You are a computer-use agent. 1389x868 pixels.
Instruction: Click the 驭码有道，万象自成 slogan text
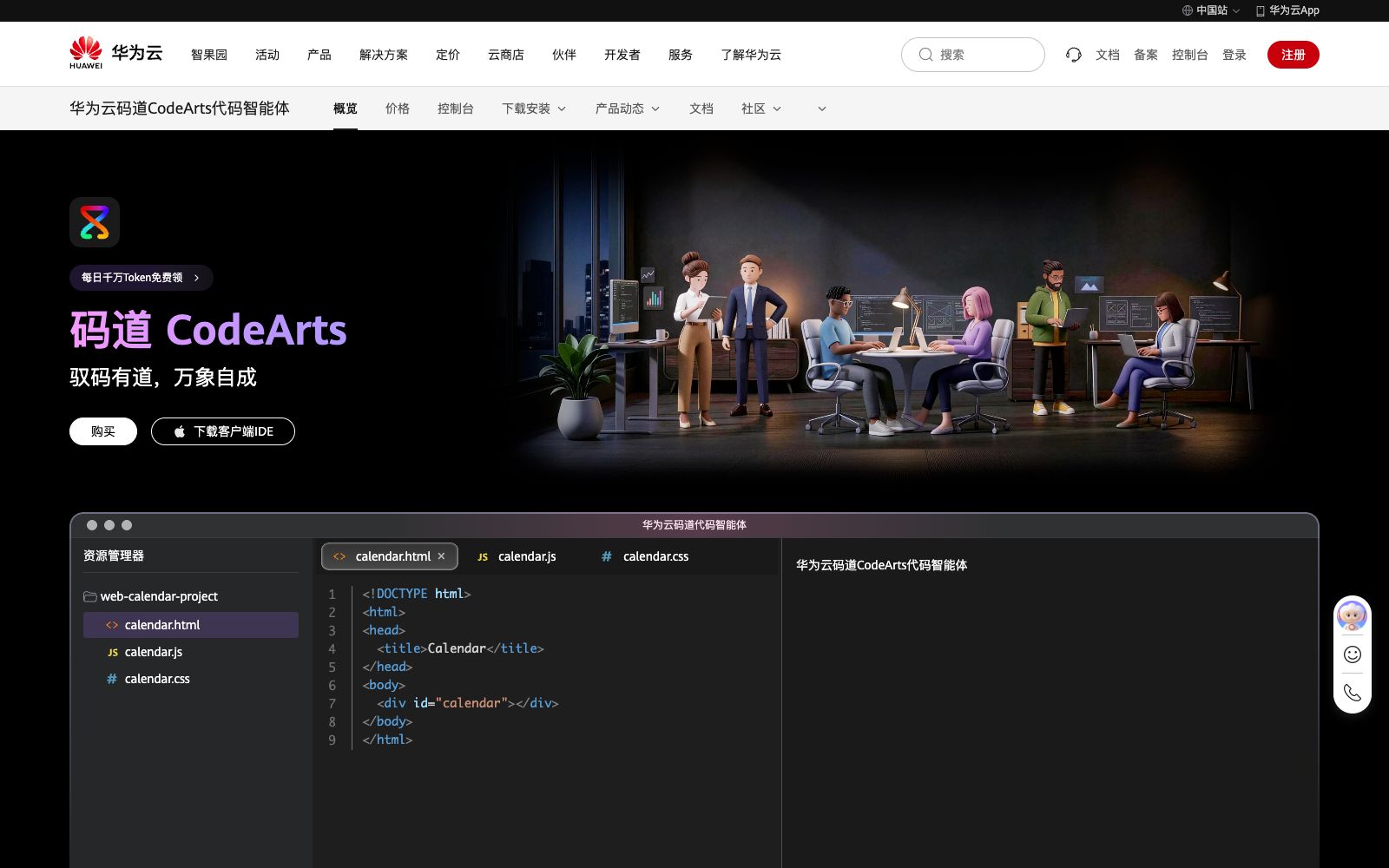[163, 378]
